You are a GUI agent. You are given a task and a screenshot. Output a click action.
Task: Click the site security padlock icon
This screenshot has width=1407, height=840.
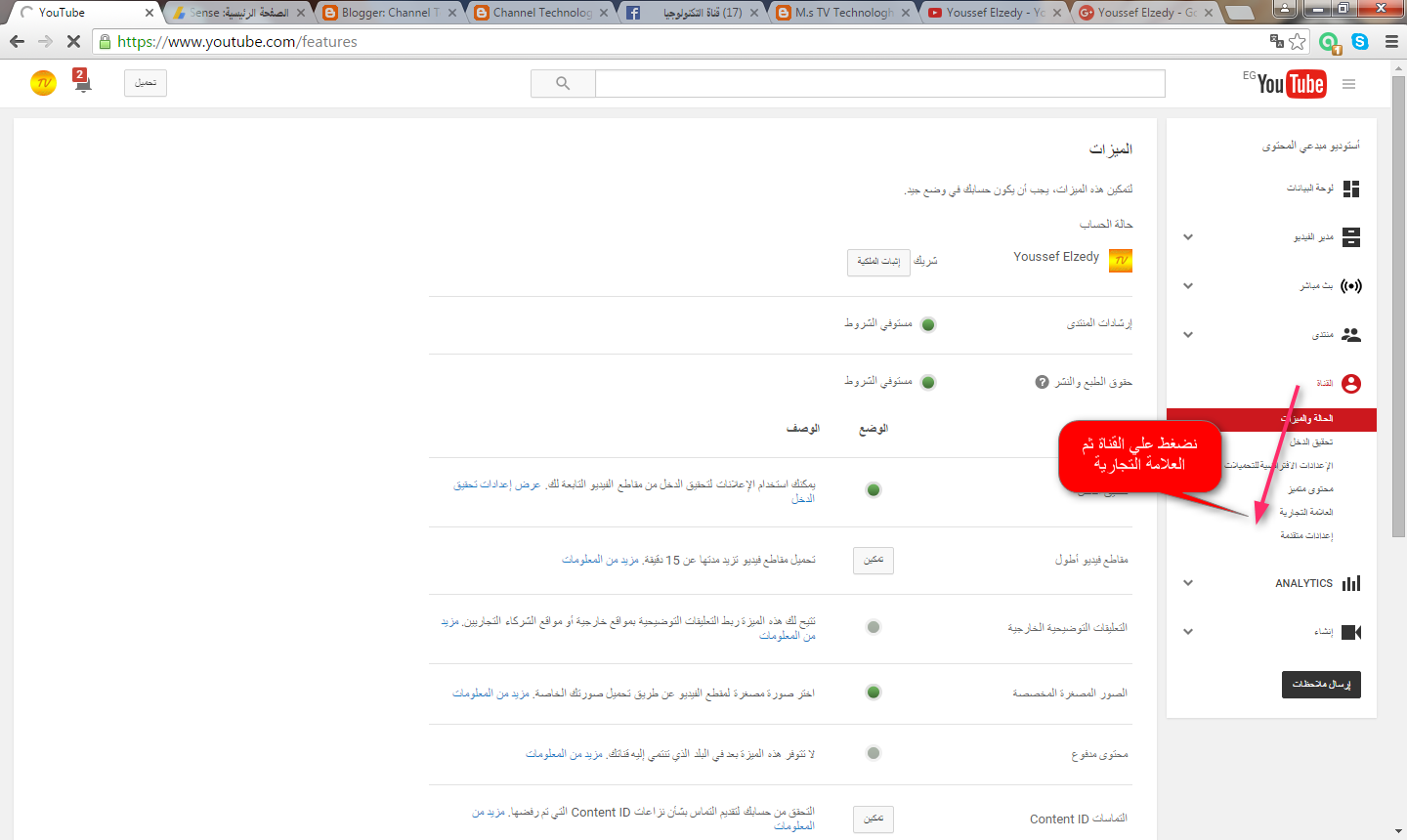pyautogui.click(x=106, y=42)
